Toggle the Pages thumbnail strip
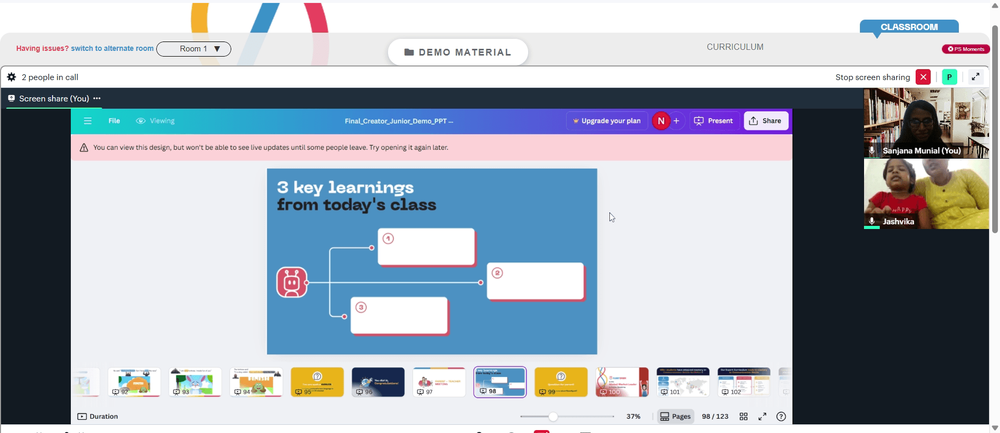 coord(675,416)
